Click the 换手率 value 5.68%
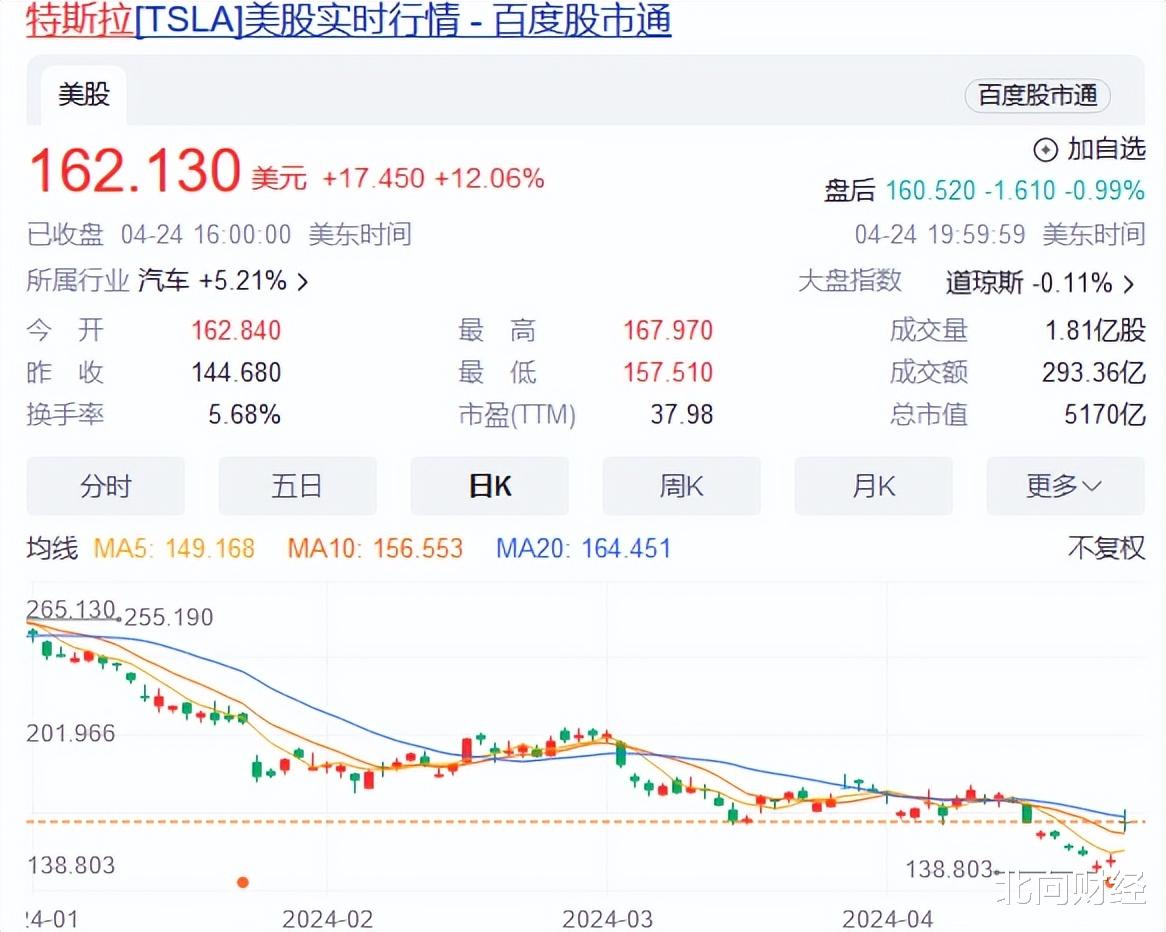 (244, 414)
